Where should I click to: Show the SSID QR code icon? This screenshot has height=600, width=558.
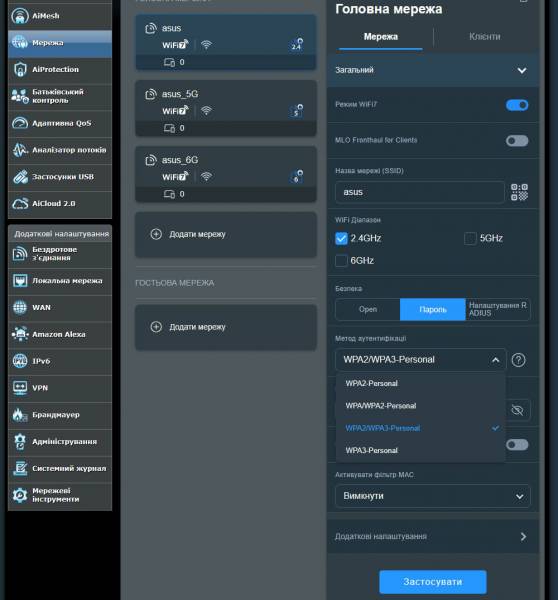(x=519, y=192)
